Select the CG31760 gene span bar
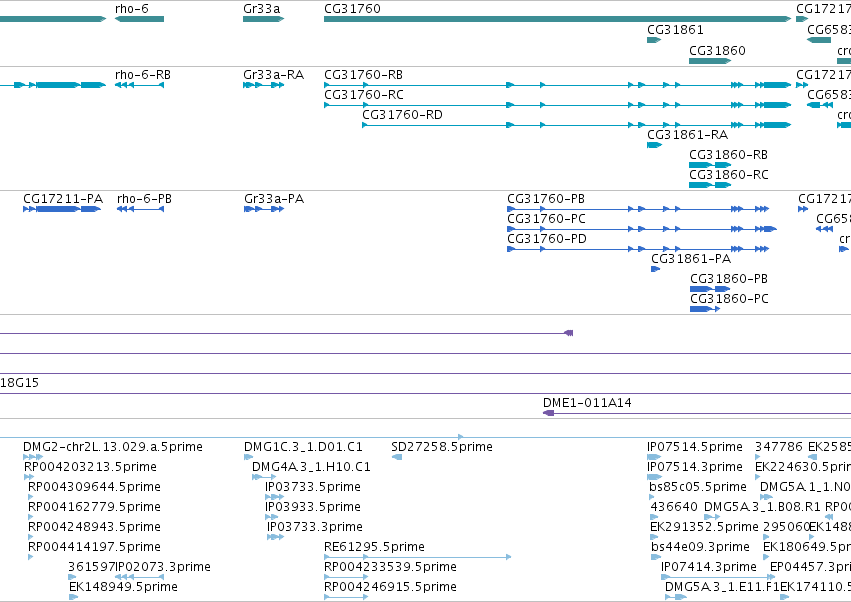Viewport: 851px width, 602px height. coord(557,19)
